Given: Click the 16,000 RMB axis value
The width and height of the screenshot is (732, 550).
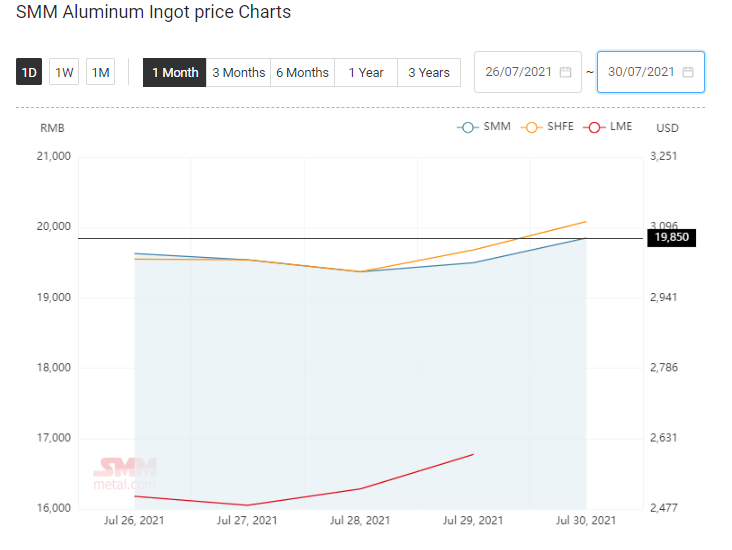Looking at the screenshot, I should [54, 508].
